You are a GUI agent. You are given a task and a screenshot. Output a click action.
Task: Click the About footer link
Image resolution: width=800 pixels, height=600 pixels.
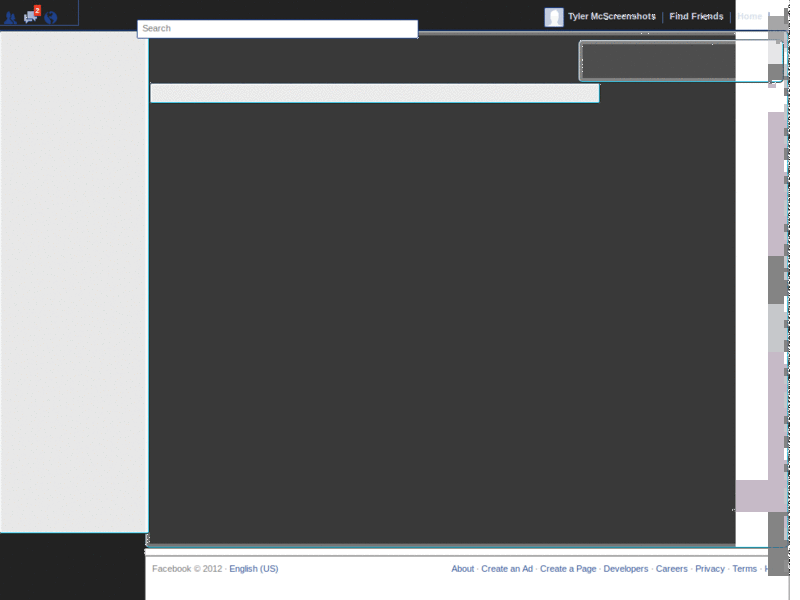click(463, 568)
